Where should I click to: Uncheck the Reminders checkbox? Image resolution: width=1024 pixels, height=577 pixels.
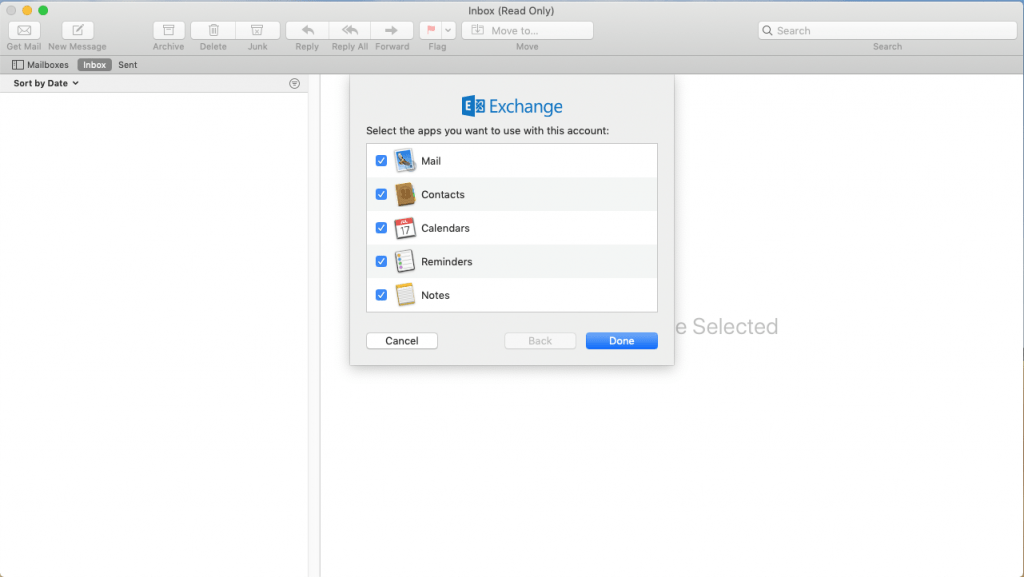(x=381, y=261)
